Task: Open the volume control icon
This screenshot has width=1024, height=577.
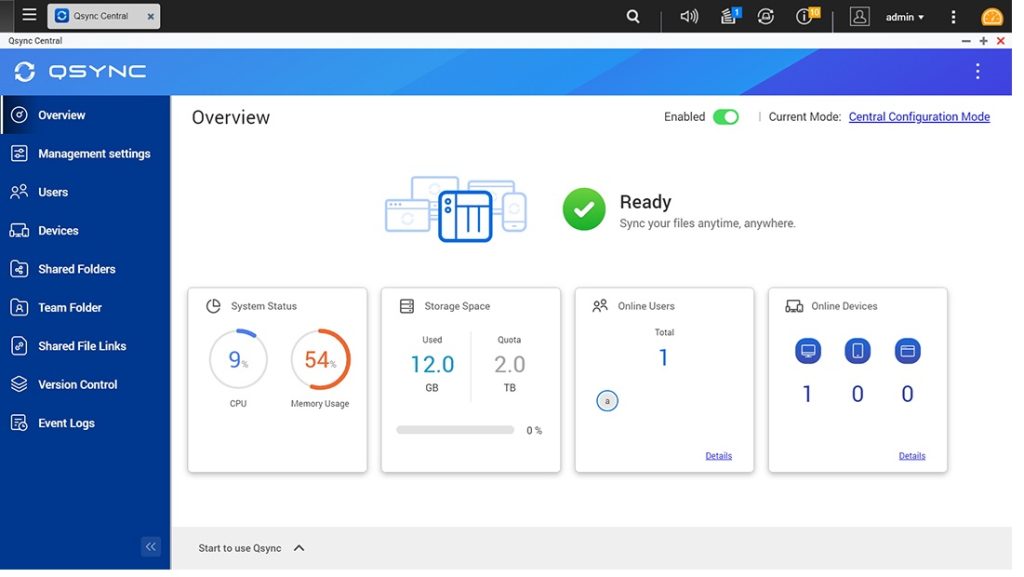Action: [x=689, y=16]
